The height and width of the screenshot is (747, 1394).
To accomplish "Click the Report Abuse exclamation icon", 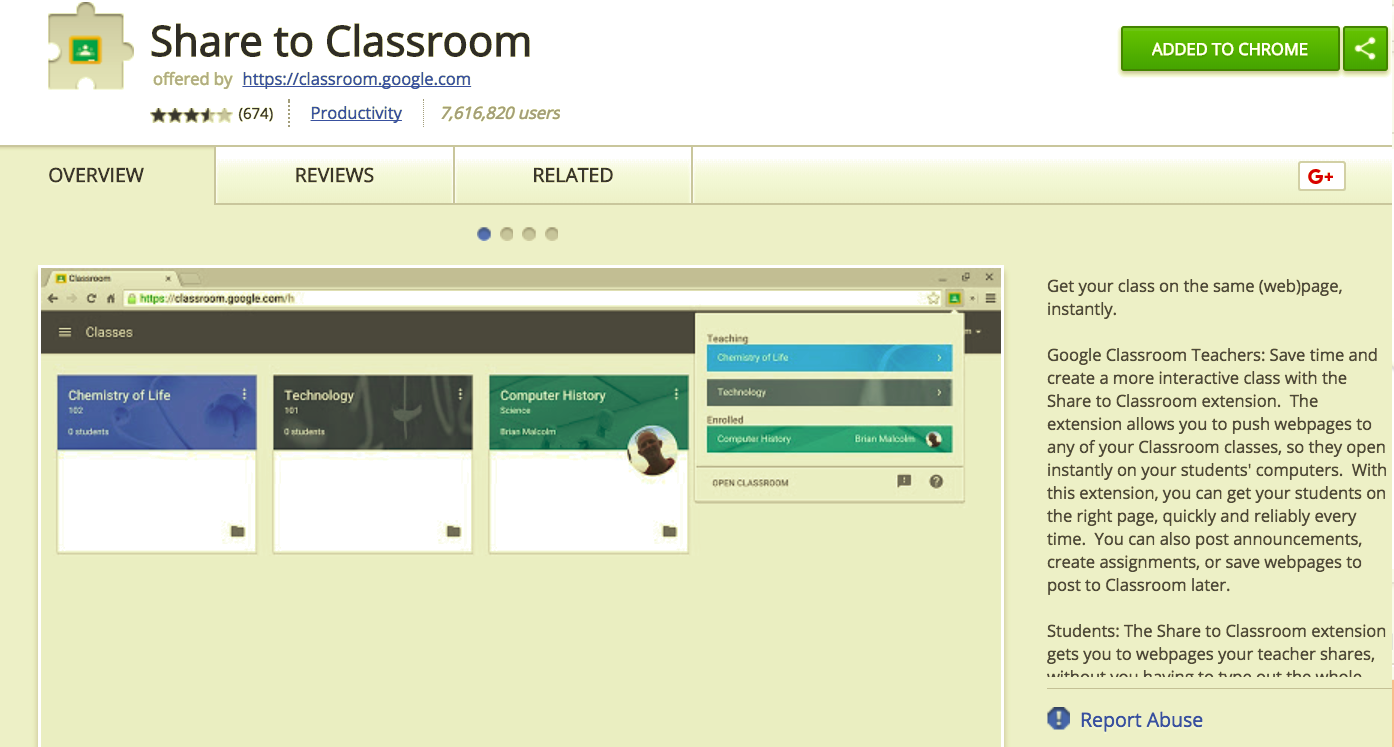I will point(1060,719).
